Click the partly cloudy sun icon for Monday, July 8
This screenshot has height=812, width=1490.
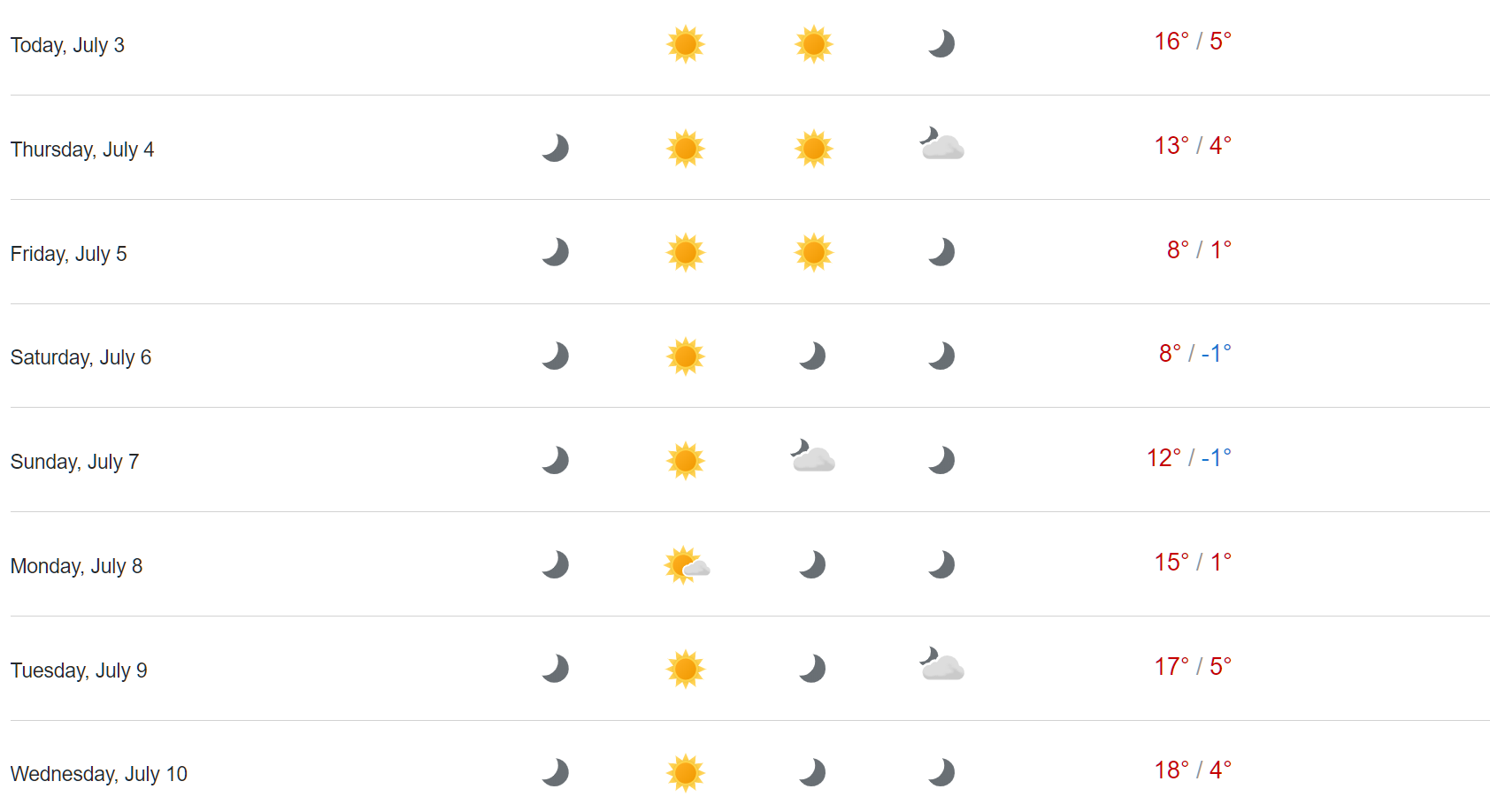pyautogui.click(x=687, y=565)
